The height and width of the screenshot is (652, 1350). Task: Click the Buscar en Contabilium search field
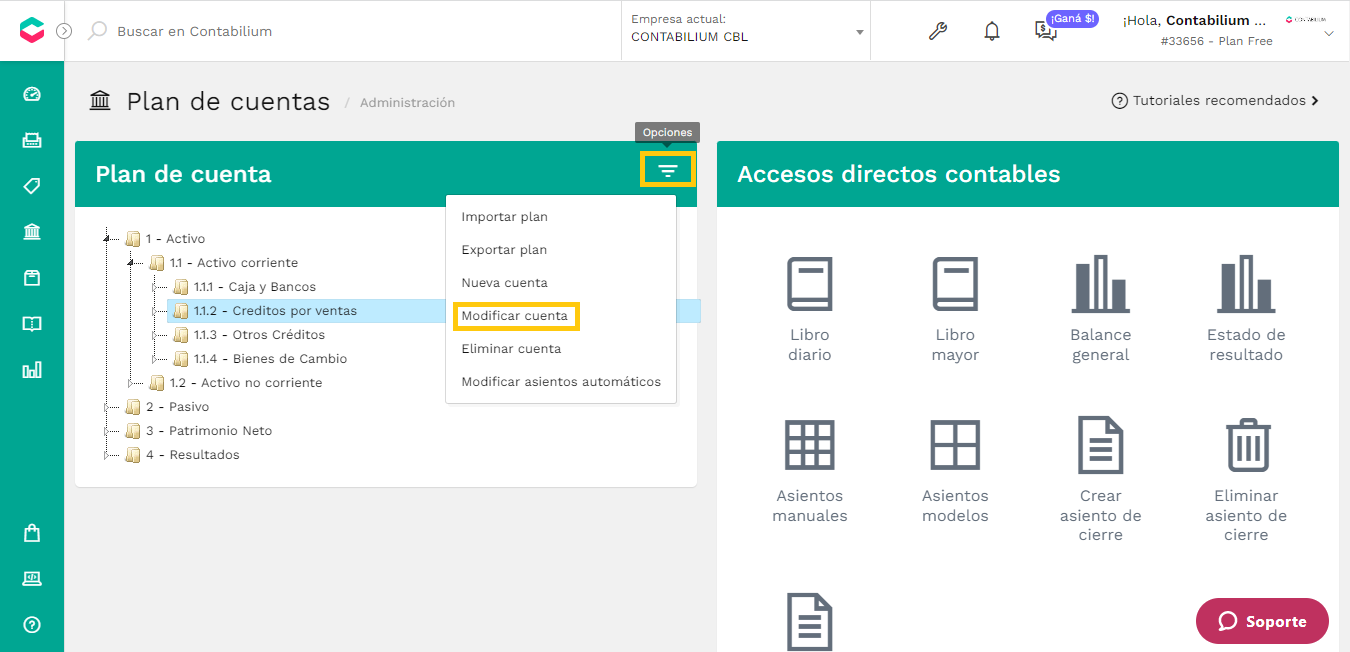pyautogui.click(x=195, y=31)
